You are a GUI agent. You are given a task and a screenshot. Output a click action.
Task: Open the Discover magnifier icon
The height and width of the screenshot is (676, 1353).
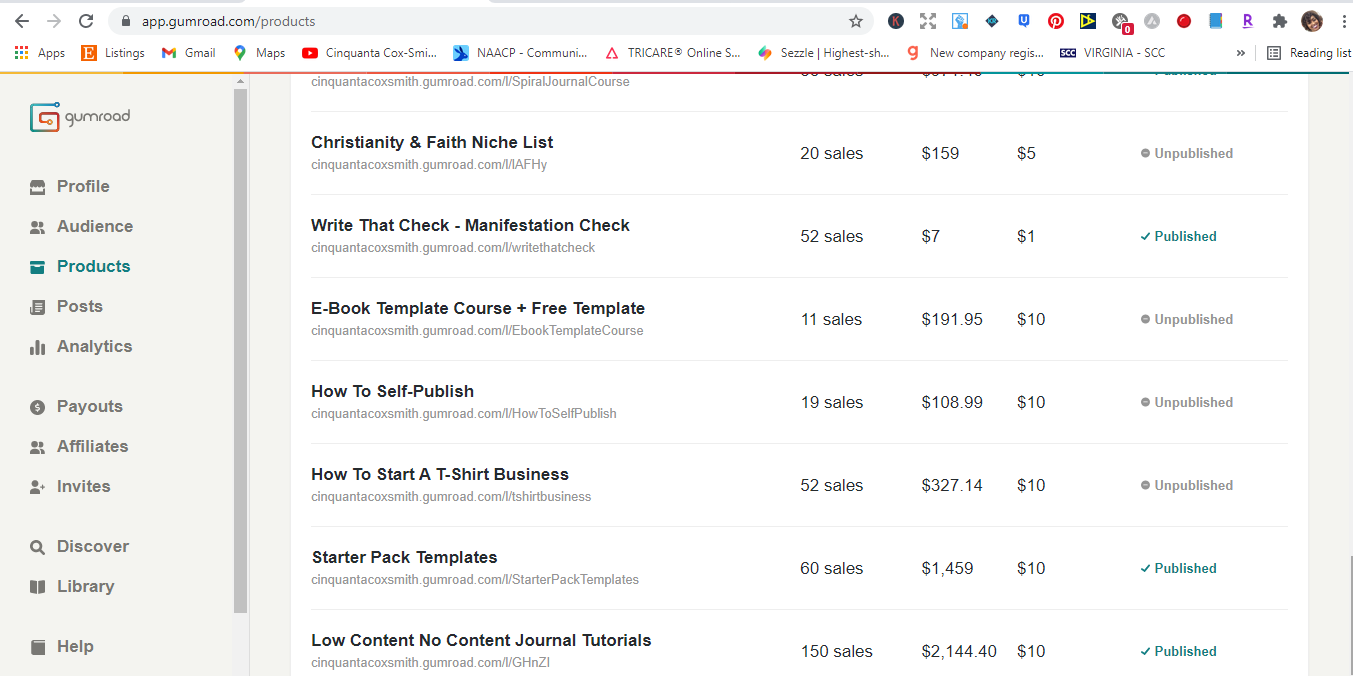38,547
